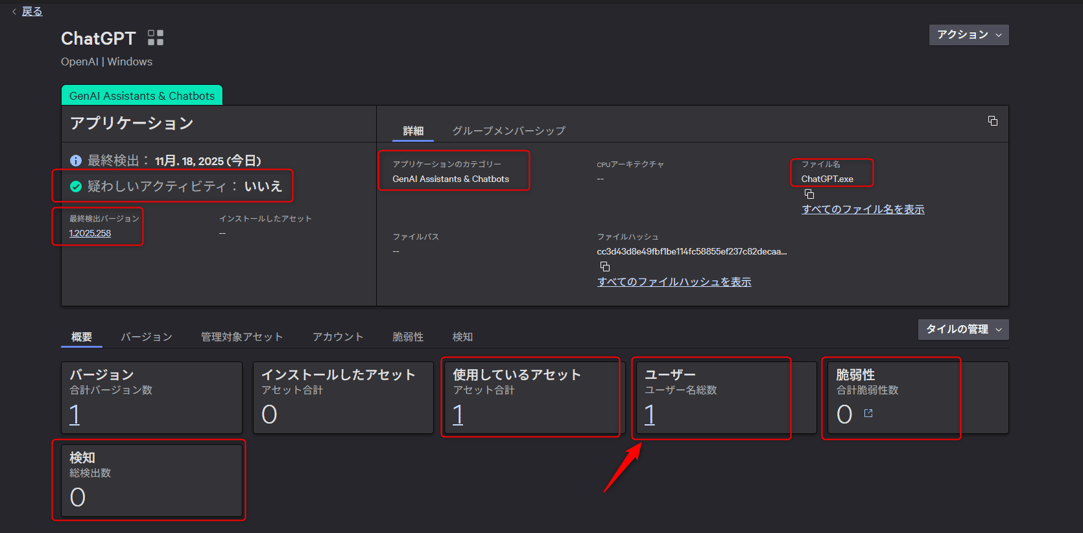Click the grid icon next to ChatGPT title

coord(156,38)
